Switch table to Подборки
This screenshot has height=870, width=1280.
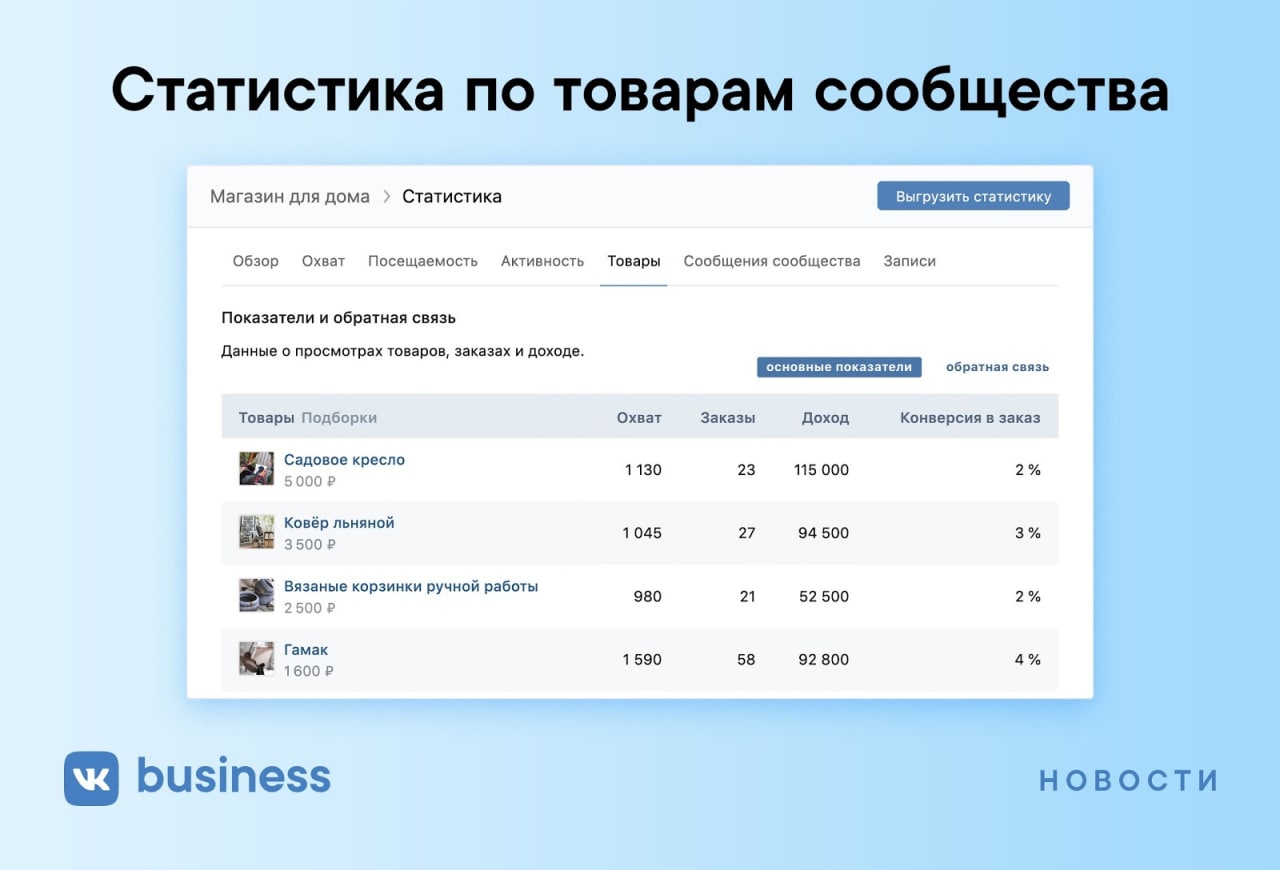click(x=339, y=418)
